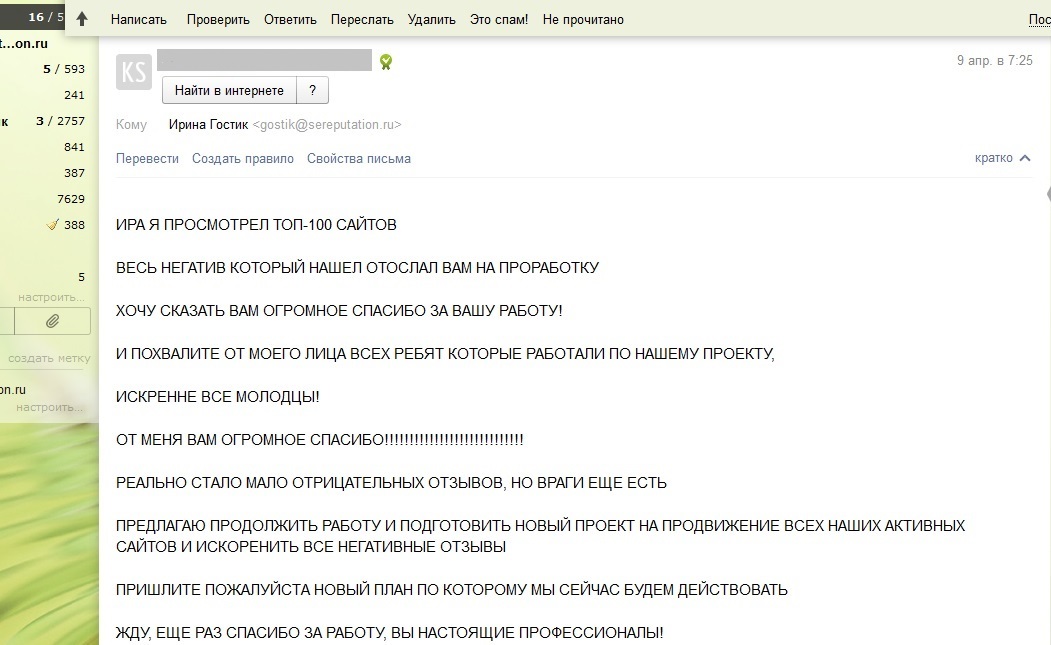Click the Создать правило link
Screen dimensions: 1051x645
point(243,158)
